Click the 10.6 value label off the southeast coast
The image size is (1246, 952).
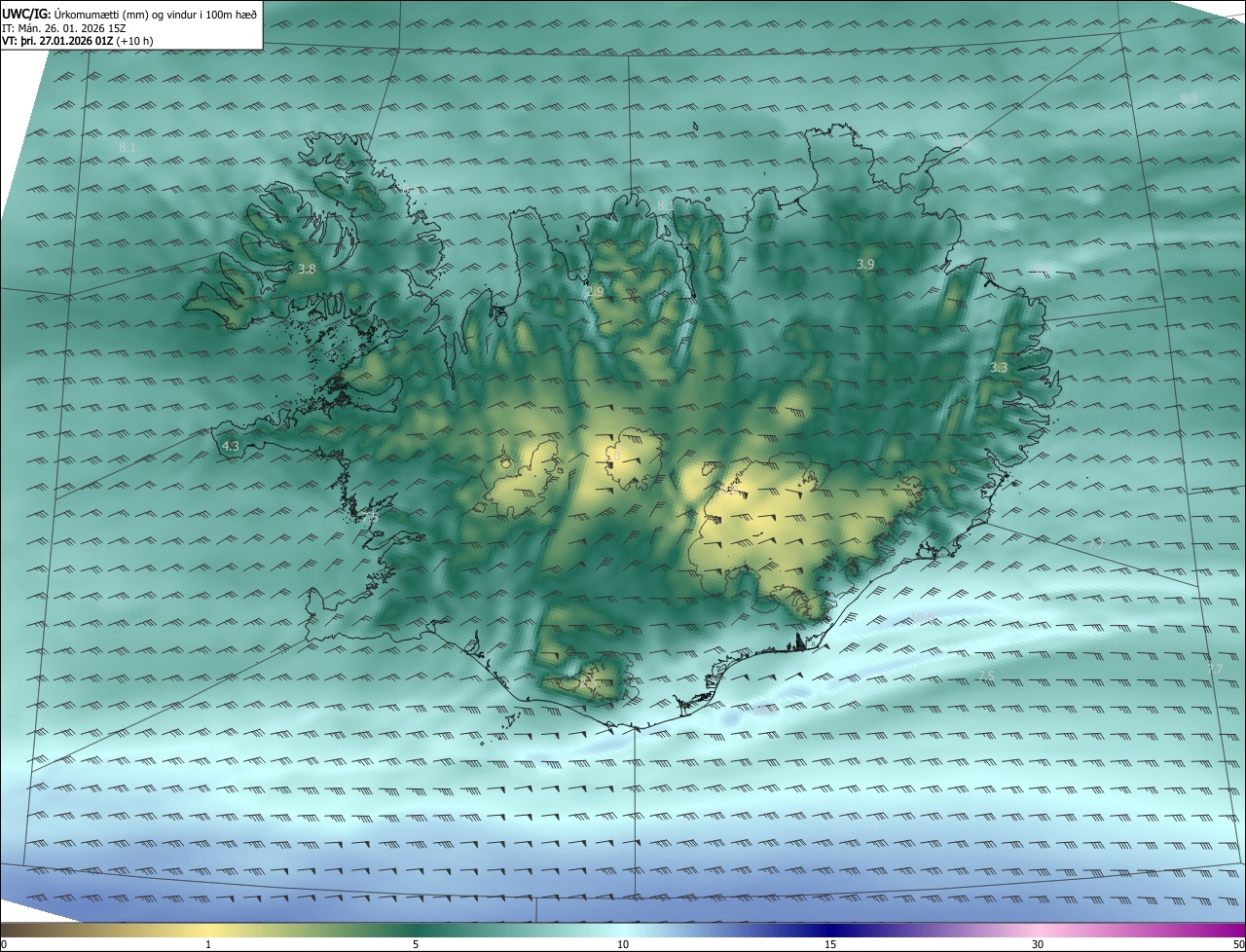pyautogui.click(x=922, y=616)
